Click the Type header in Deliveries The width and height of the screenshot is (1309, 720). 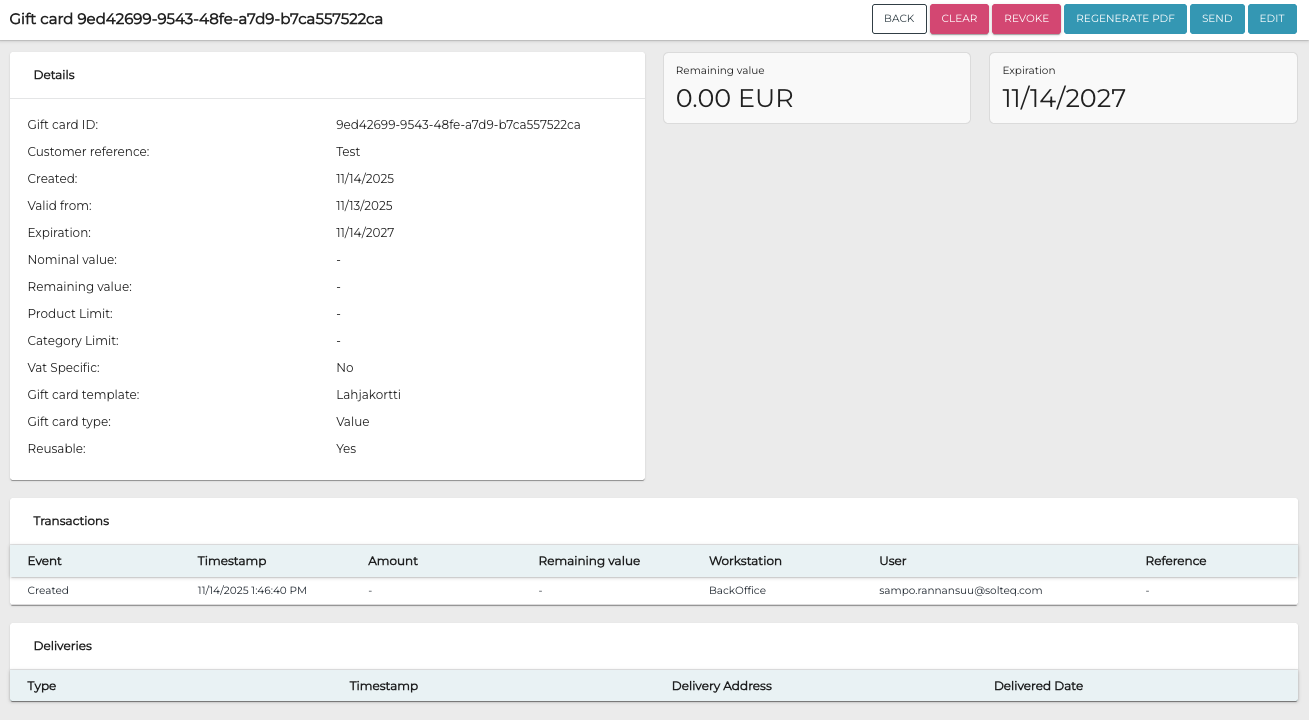click(42, 686)
